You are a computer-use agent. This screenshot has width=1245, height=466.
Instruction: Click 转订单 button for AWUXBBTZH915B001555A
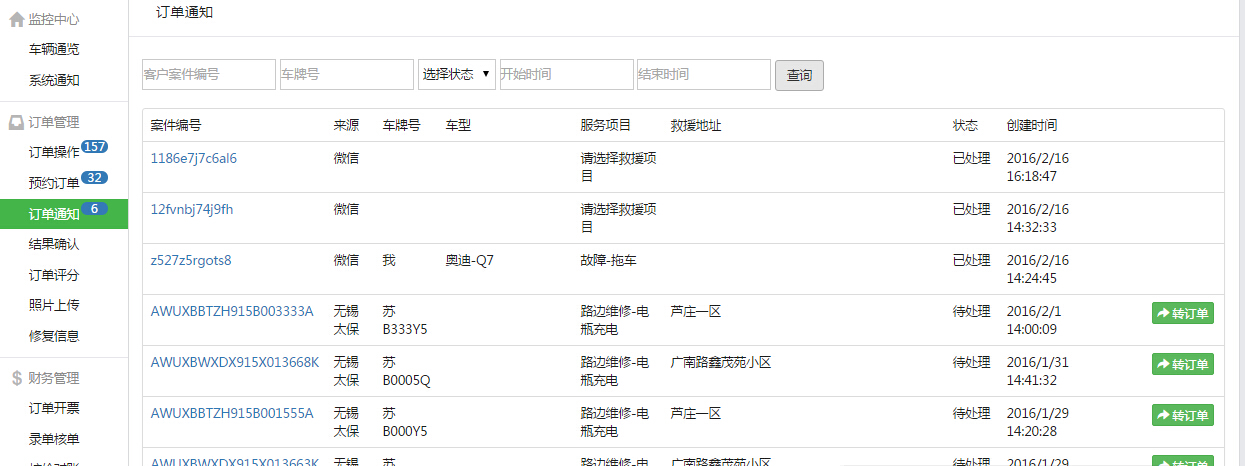1182,415
